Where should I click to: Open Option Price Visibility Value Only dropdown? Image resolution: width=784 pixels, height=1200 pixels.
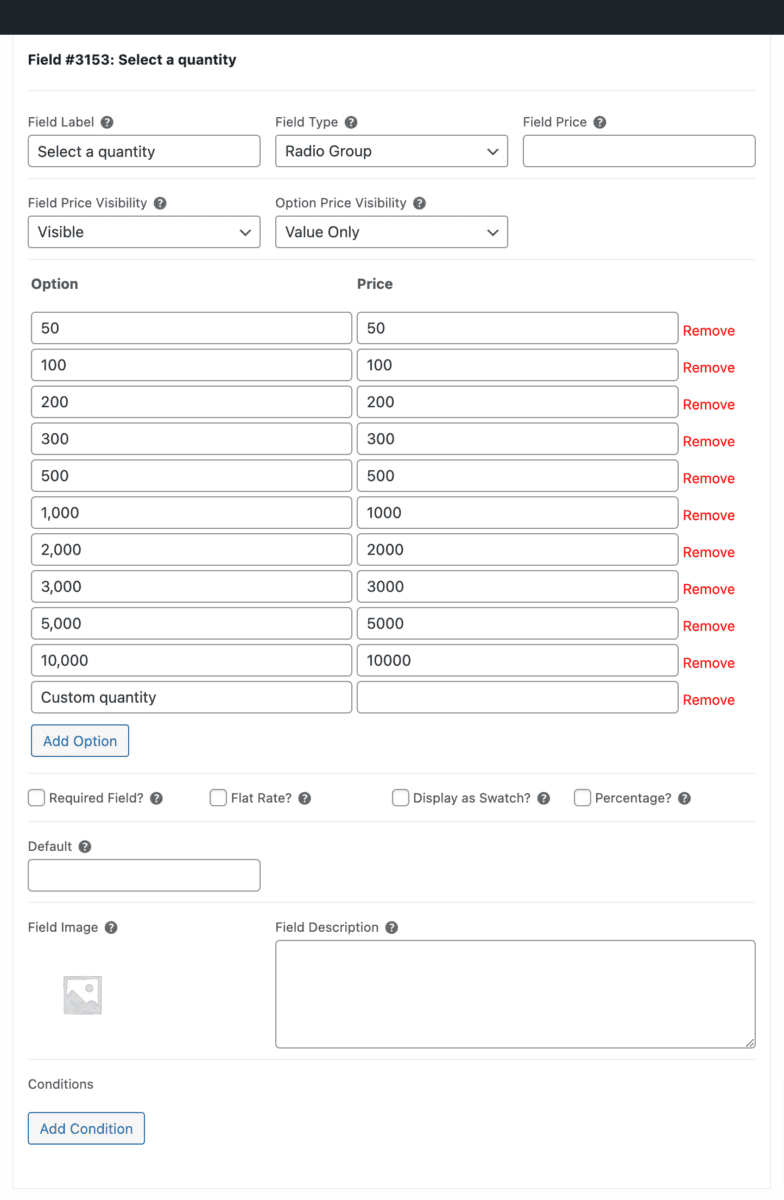391,232
